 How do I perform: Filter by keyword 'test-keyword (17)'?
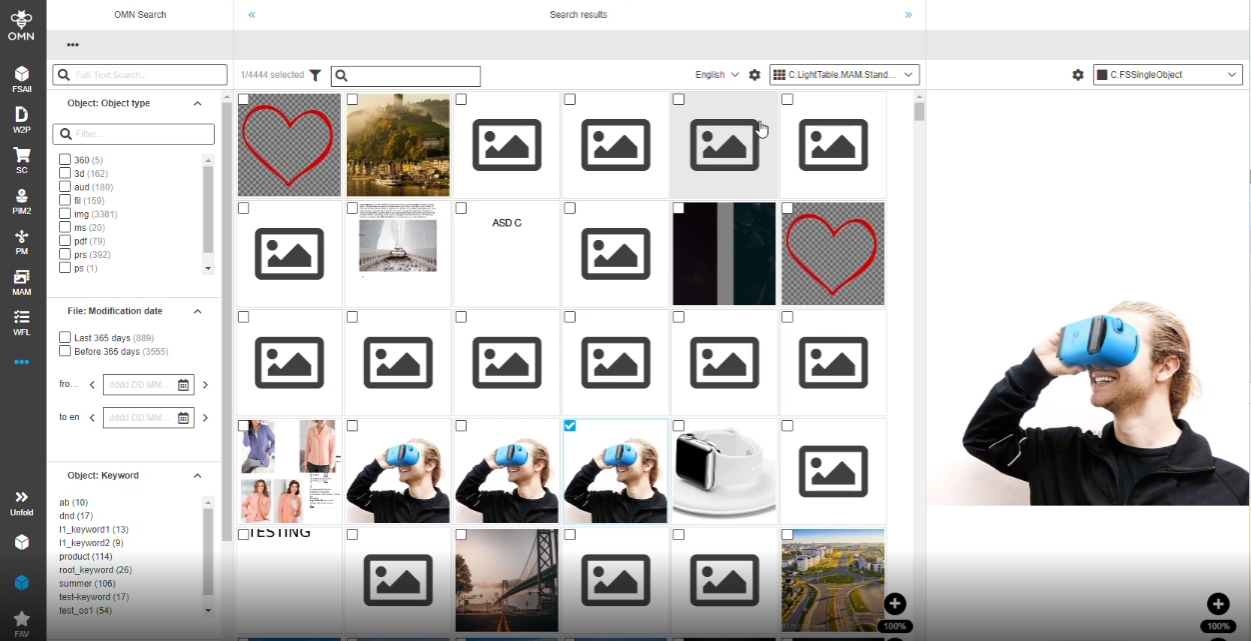tap(94, 597)
